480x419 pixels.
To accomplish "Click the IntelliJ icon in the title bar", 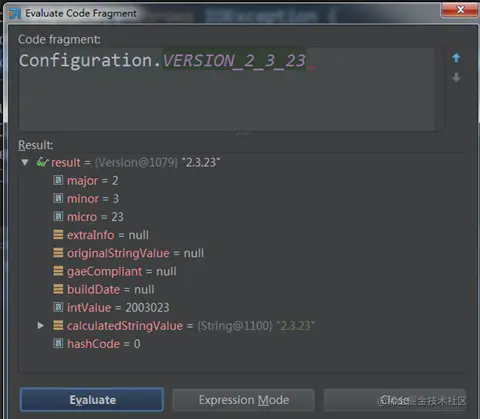I will click(x=15, y=13).
